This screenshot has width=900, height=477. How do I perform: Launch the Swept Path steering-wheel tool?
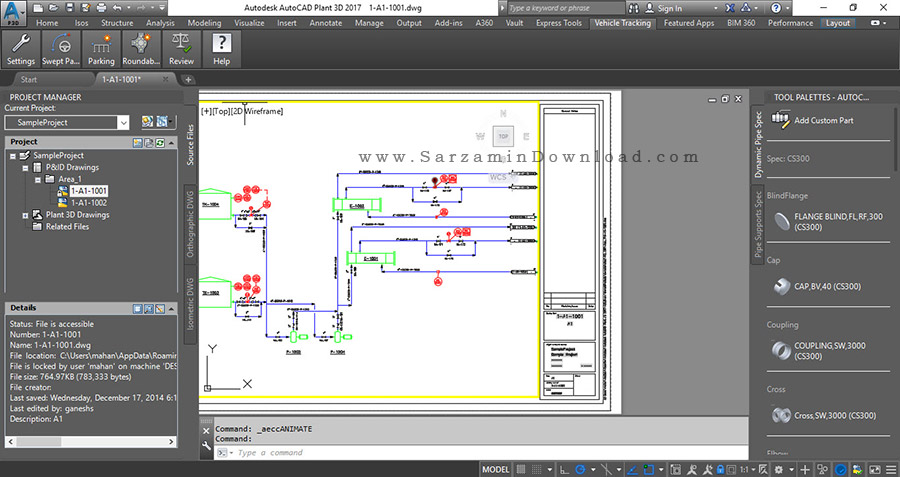tap(61, 49)
